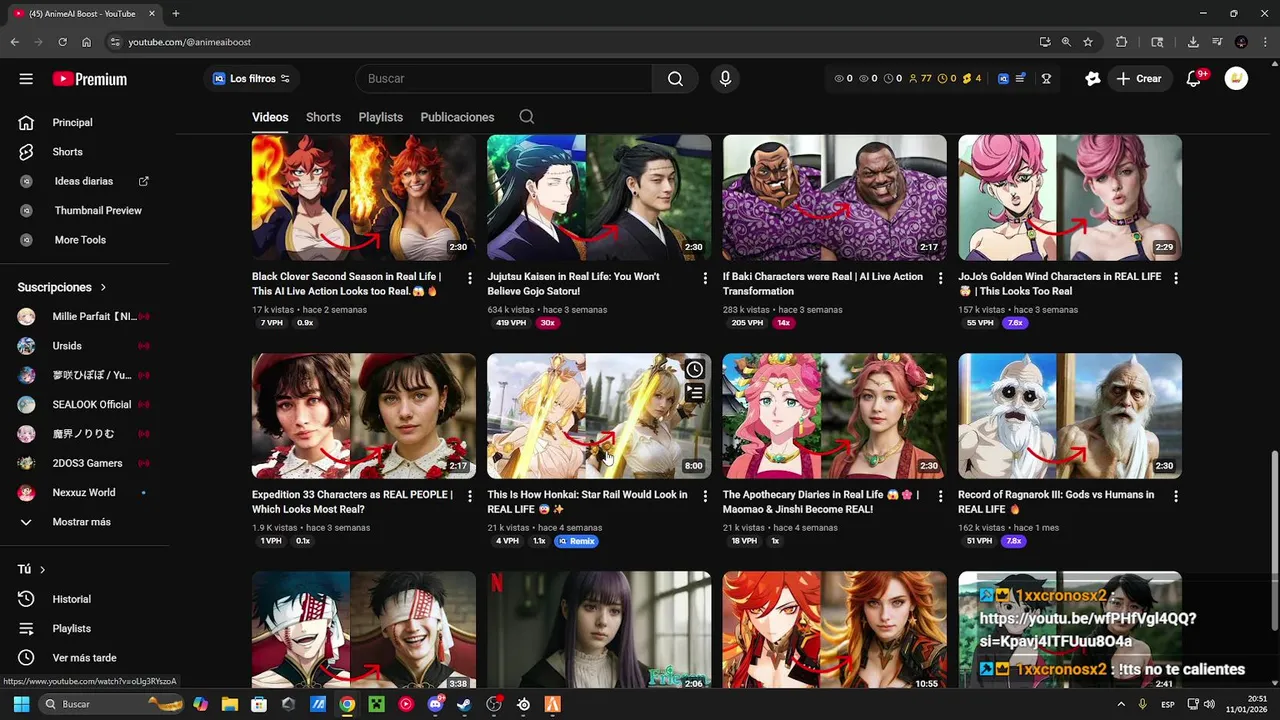Open browser extensions puzzle icon
The width and height of the screenshot is (1280, 720).
pyautogui.click(x=1121, y=42)
